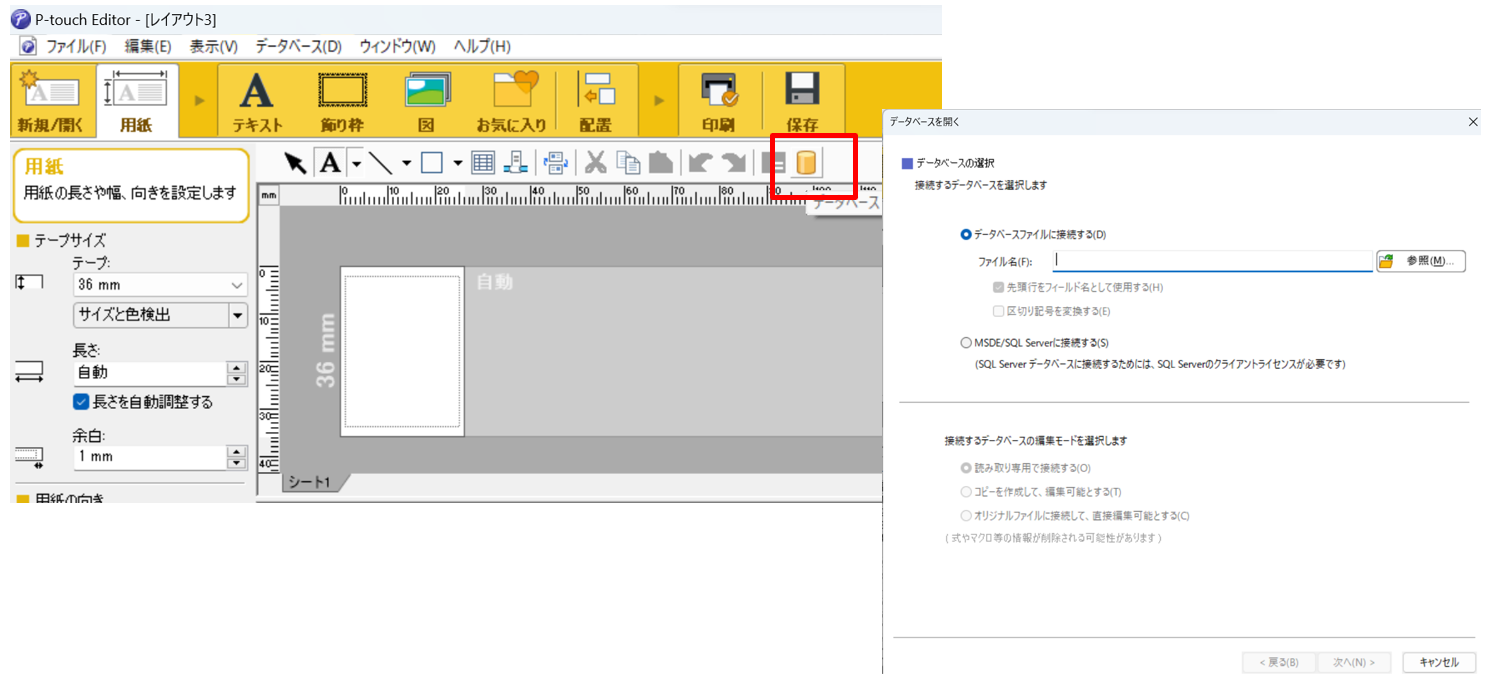Screen dimensions: 1502x684
Task: Click the paste icon in toolbar
Action: (x=661, y=163)
